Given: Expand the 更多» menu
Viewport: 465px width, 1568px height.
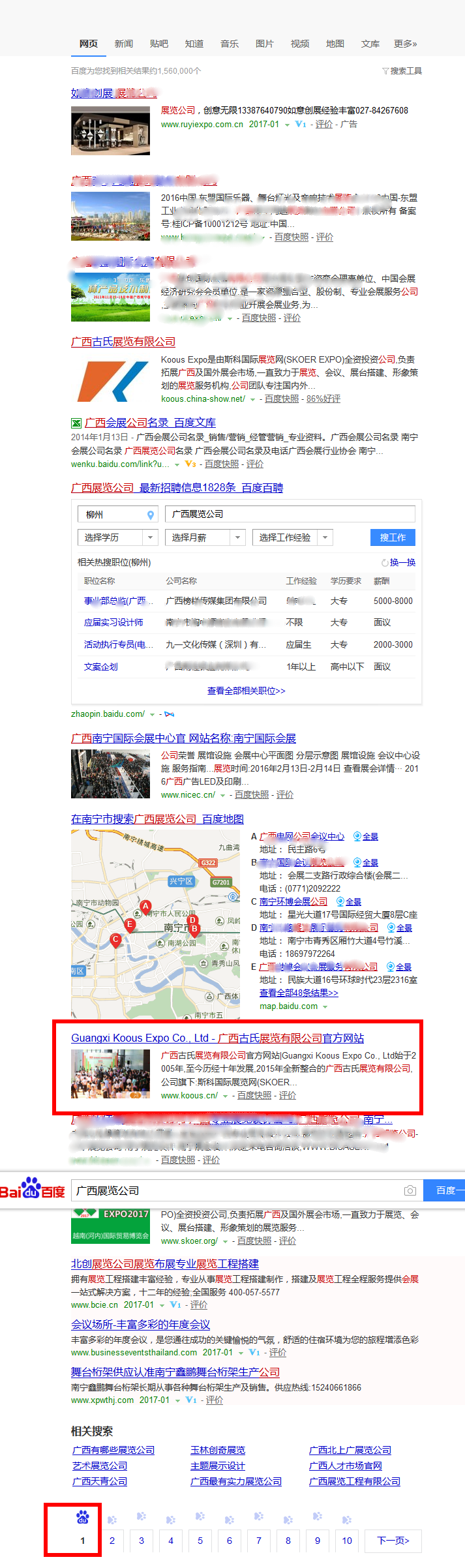Looking at the screenshot, I should pos(405,44).
